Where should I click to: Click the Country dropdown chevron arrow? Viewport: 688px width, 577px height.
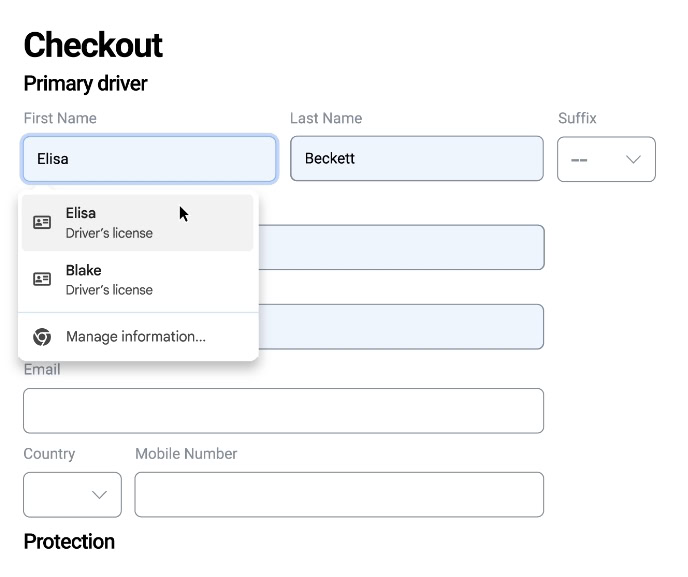99,494
